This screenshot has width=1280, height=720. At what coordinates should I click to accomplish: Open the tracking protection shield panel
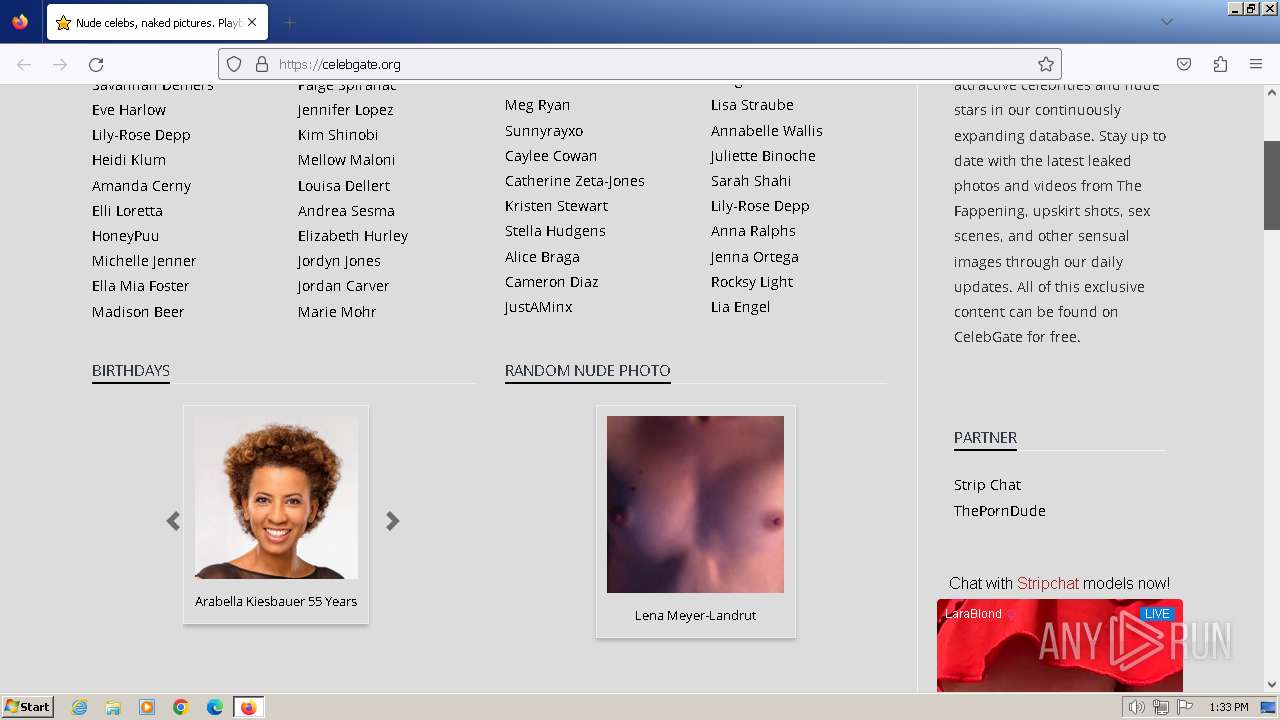click(x=234, y=64)
